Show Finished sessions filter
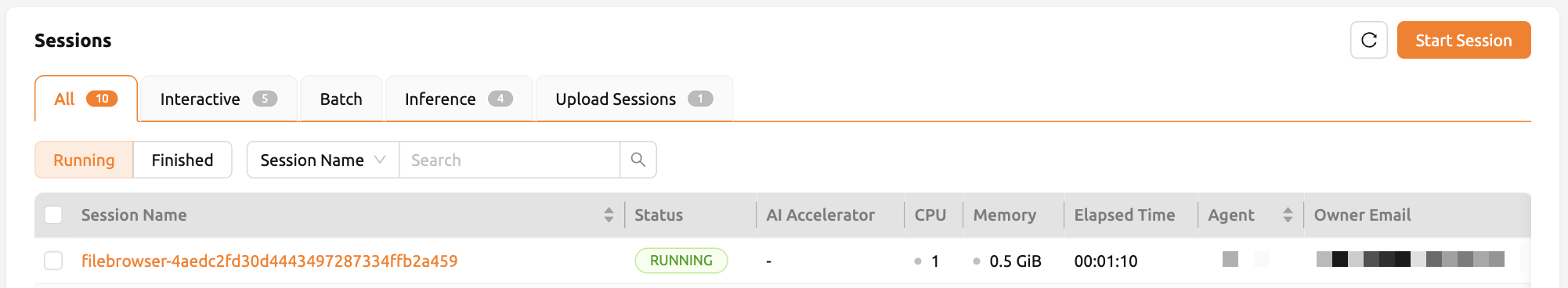The height and width of the screenshot is (288, 1568). pyautogui.click(x=182, y=160)
